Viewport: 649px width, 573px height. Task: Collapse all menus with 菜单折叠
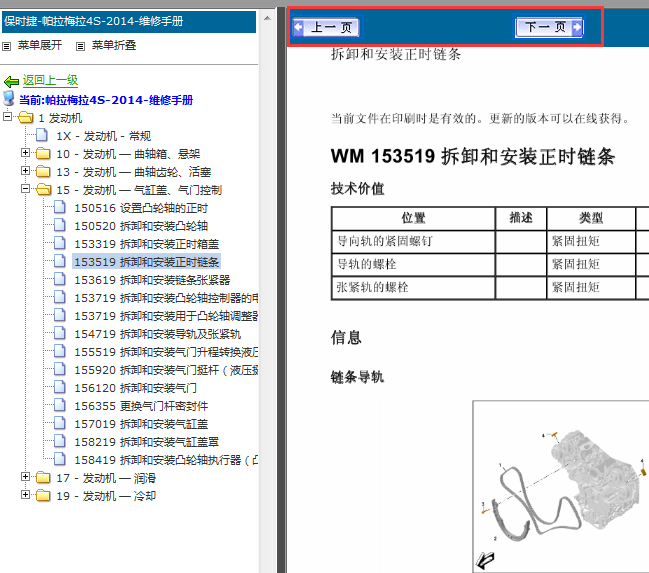[x=114, y=45]
